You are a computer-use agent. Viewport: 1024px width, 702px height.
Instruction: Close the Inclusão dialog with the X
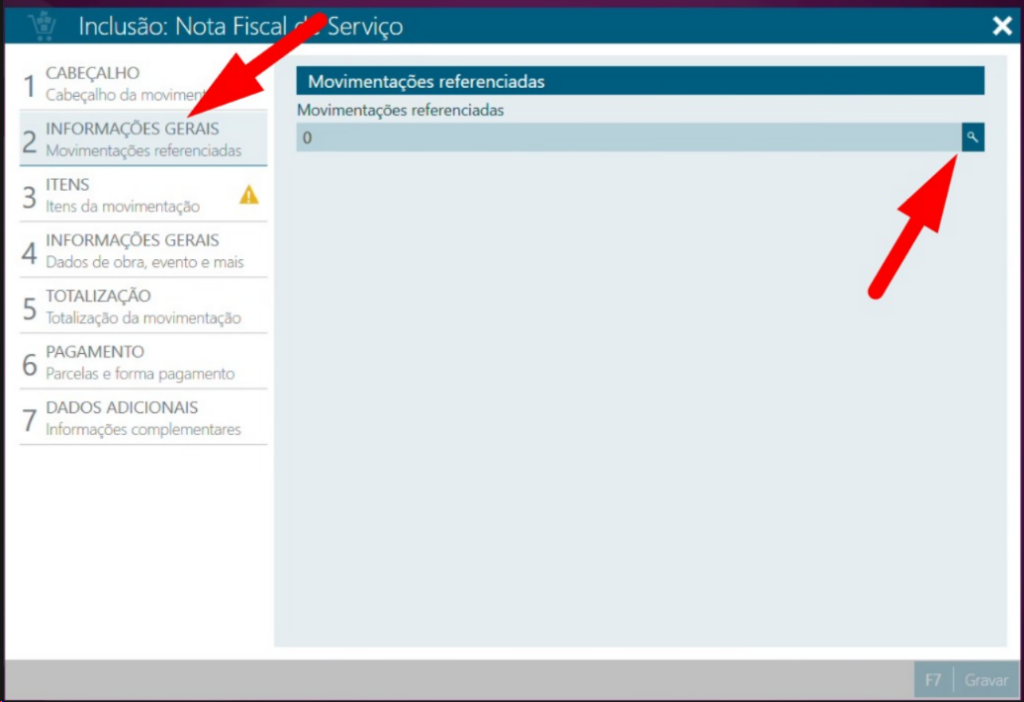pyautogui.click(x=1001, y=26)
